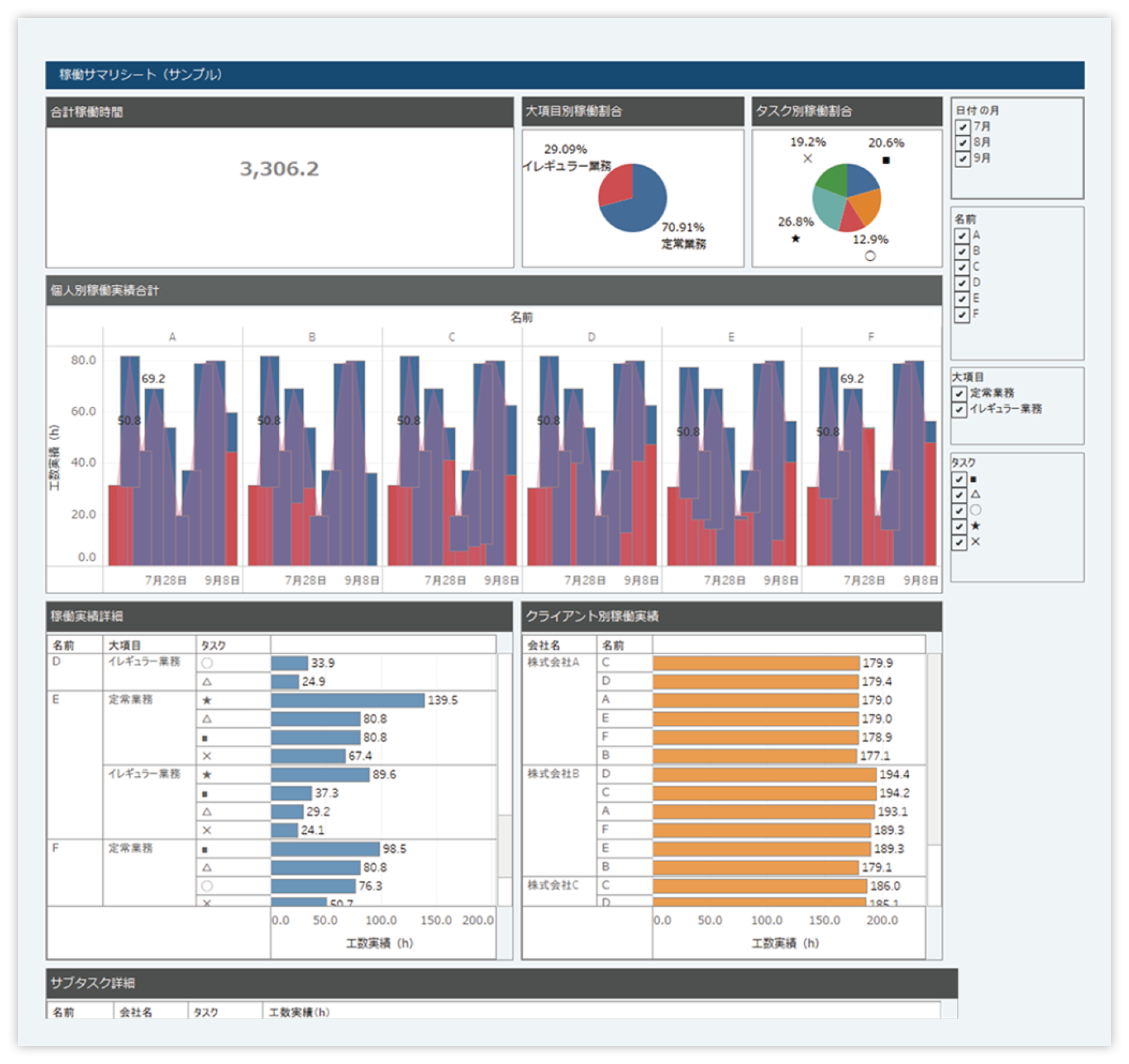Uncheck name A in the 名前 filter

[962, 236]
